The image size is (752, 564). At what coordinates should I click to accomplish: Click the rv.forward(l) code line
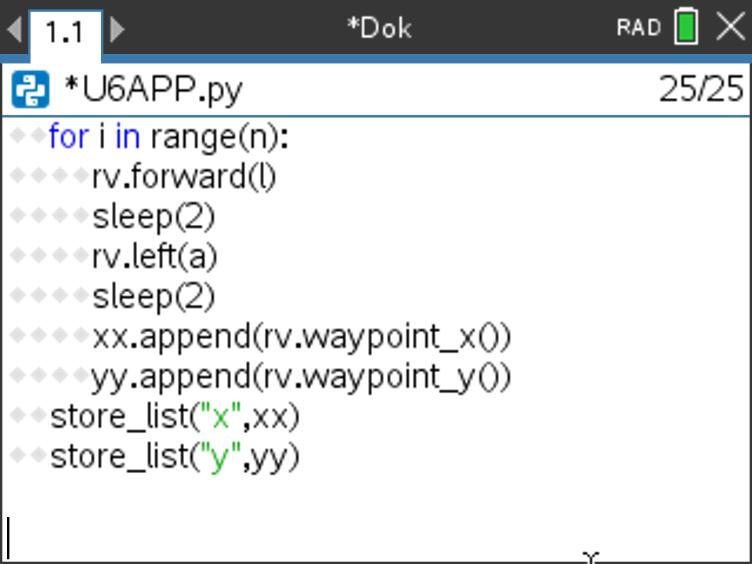click(184, 177)
